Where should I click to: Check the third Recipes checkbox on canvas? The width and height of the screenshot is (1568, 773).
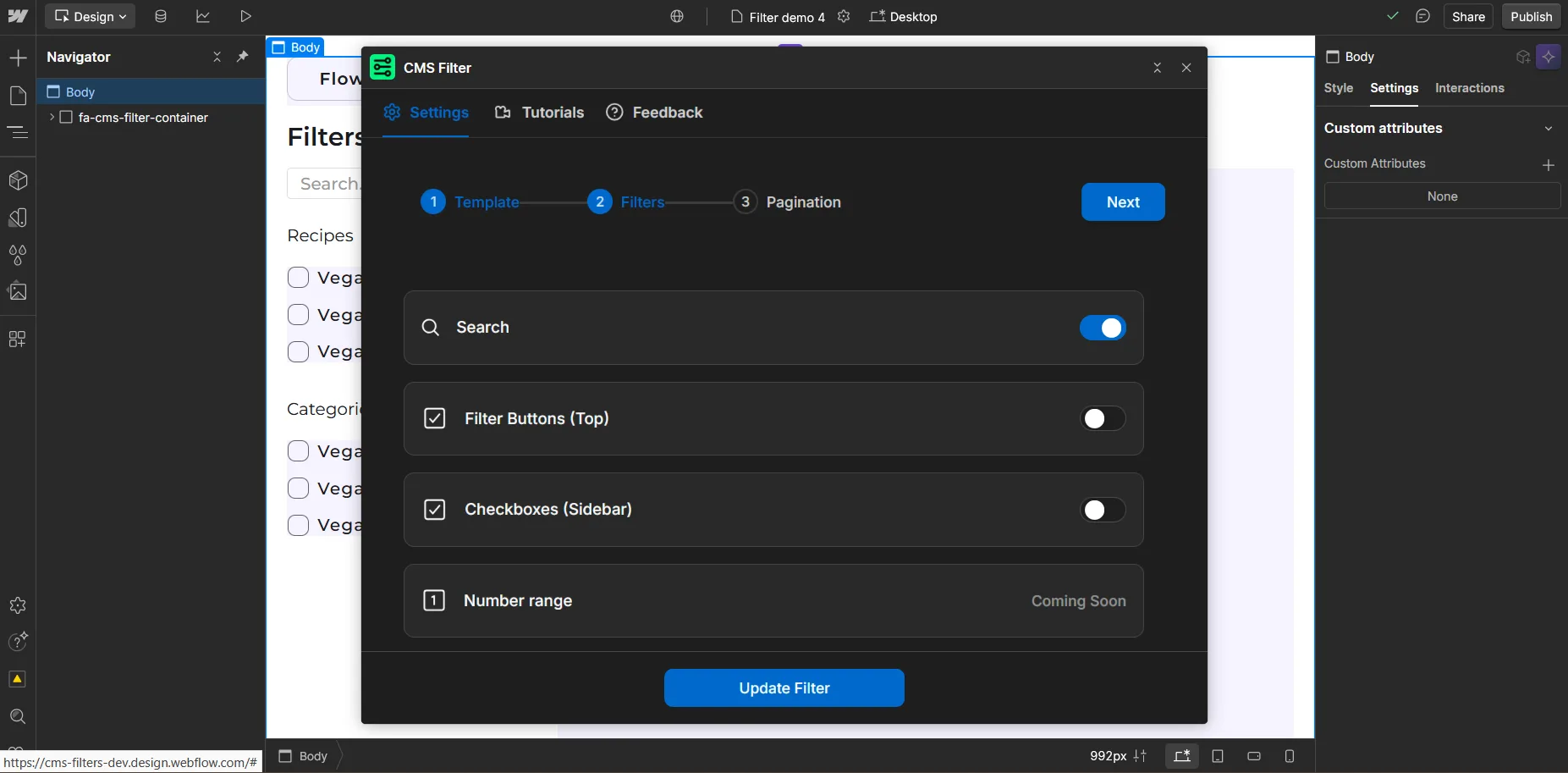click(x=298, y=351)
